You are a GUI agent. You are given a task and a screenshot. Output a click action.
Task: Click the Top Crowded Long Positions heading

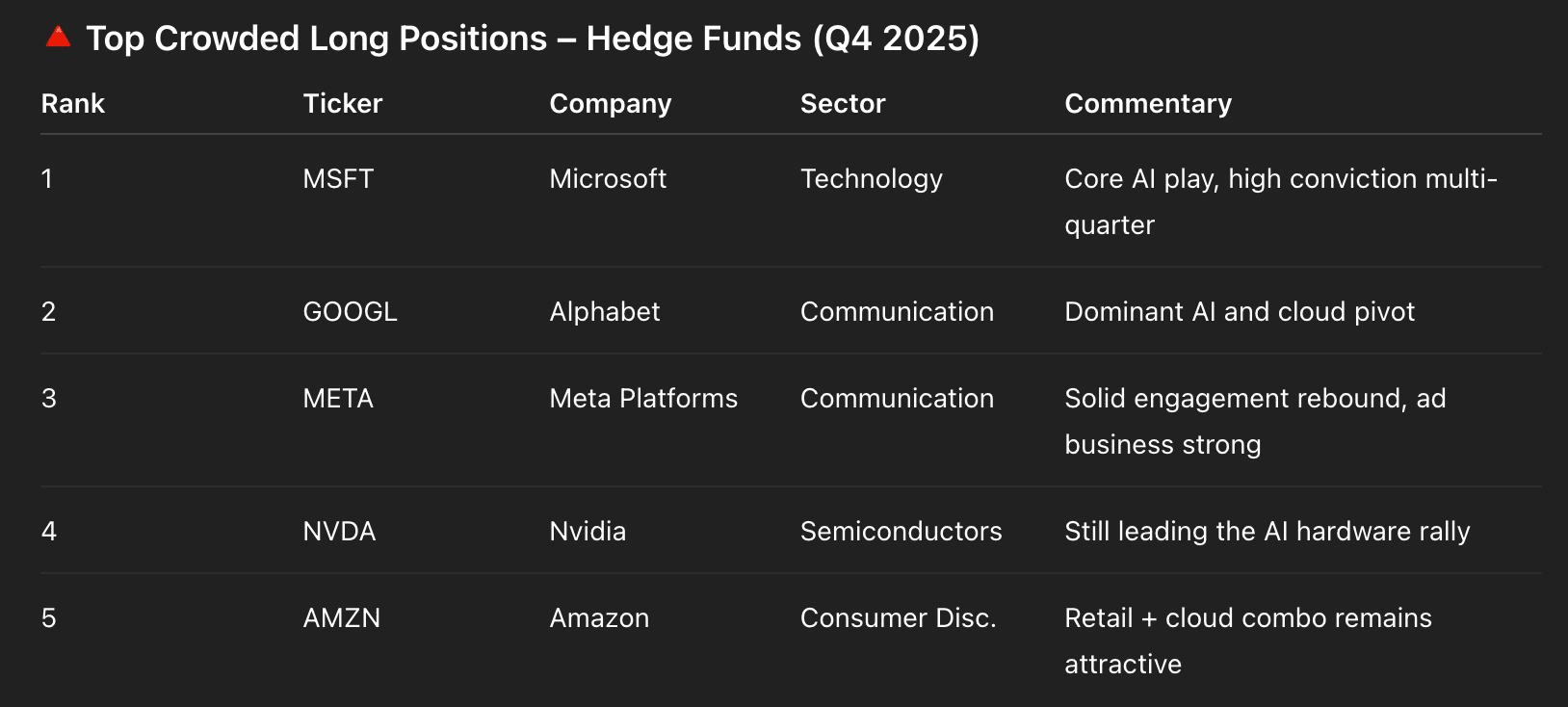point(532,39)
